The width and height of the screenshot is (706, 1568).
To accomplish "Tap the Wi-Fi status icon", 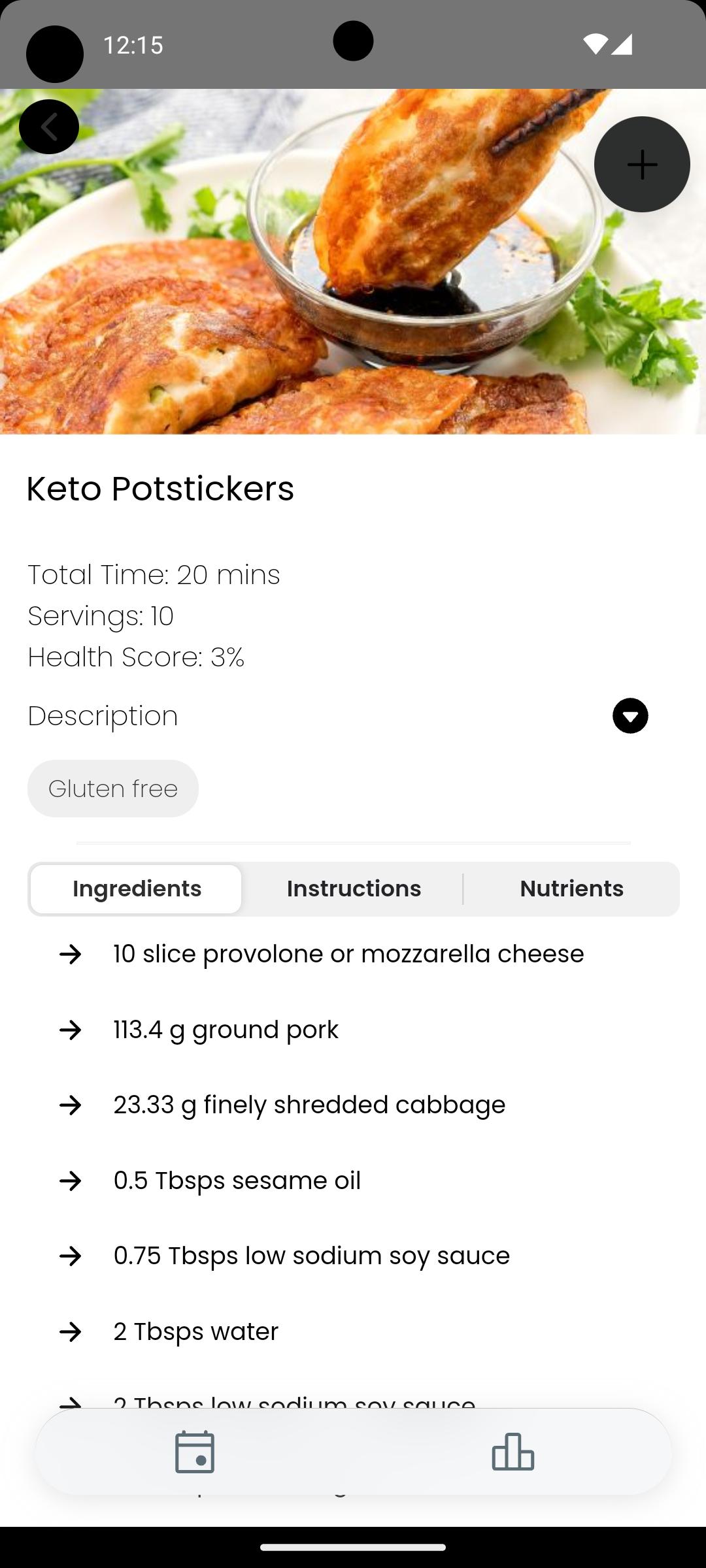I will pos(595,44).
